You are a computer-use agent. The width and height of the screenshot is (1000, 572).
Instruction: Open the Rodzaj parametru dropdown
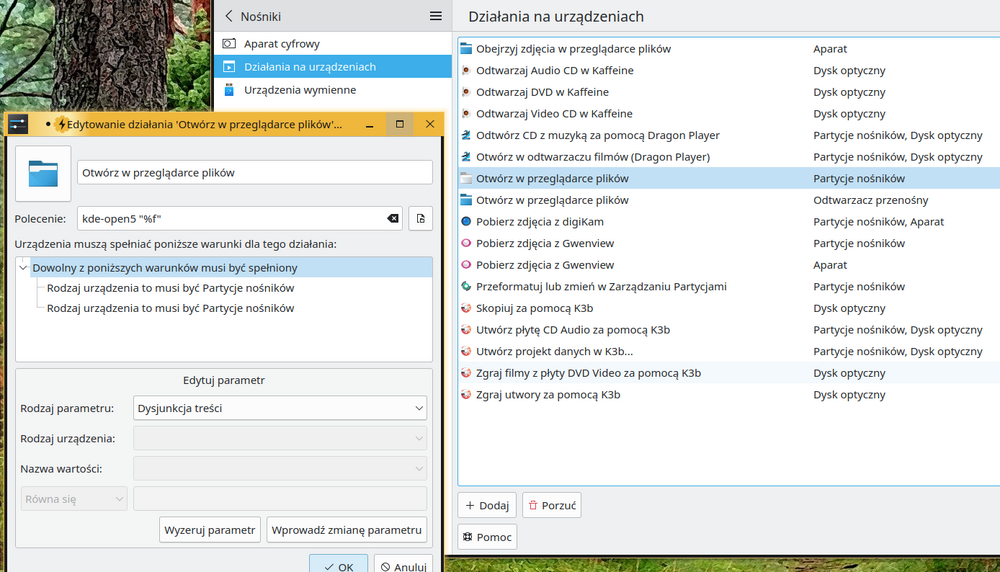(280, 408)
